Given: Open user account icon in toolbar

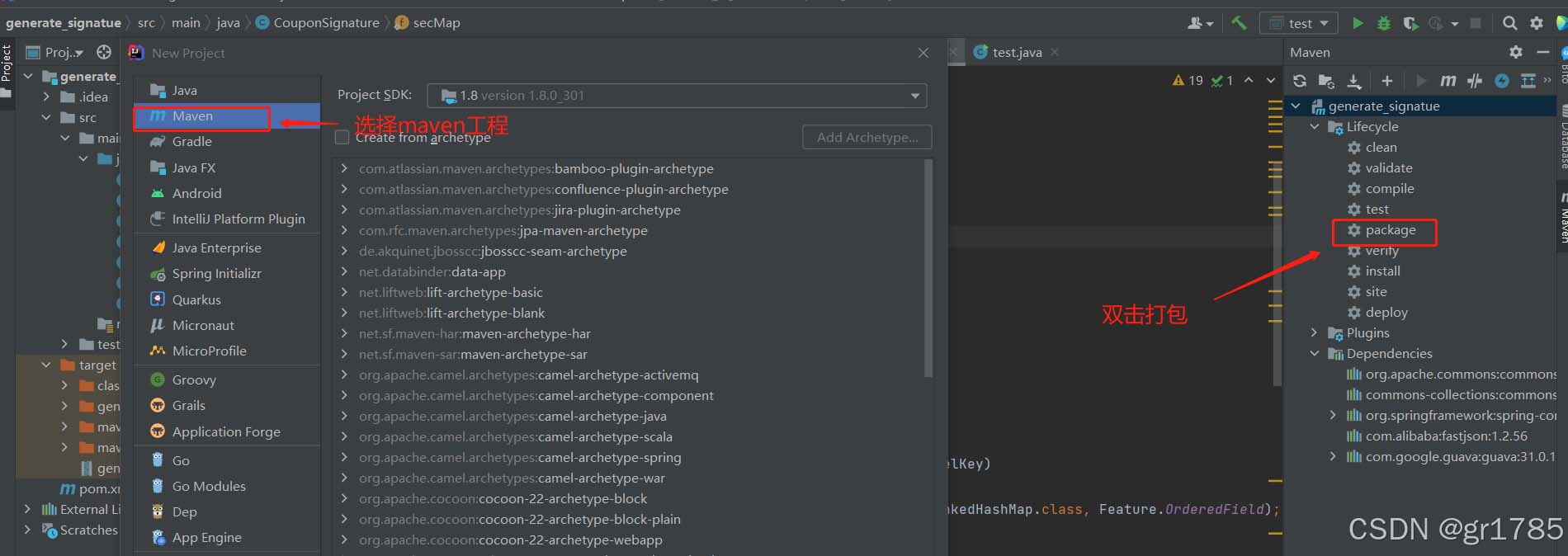Looking at the screenshot, I should (x=1199, y=23).
